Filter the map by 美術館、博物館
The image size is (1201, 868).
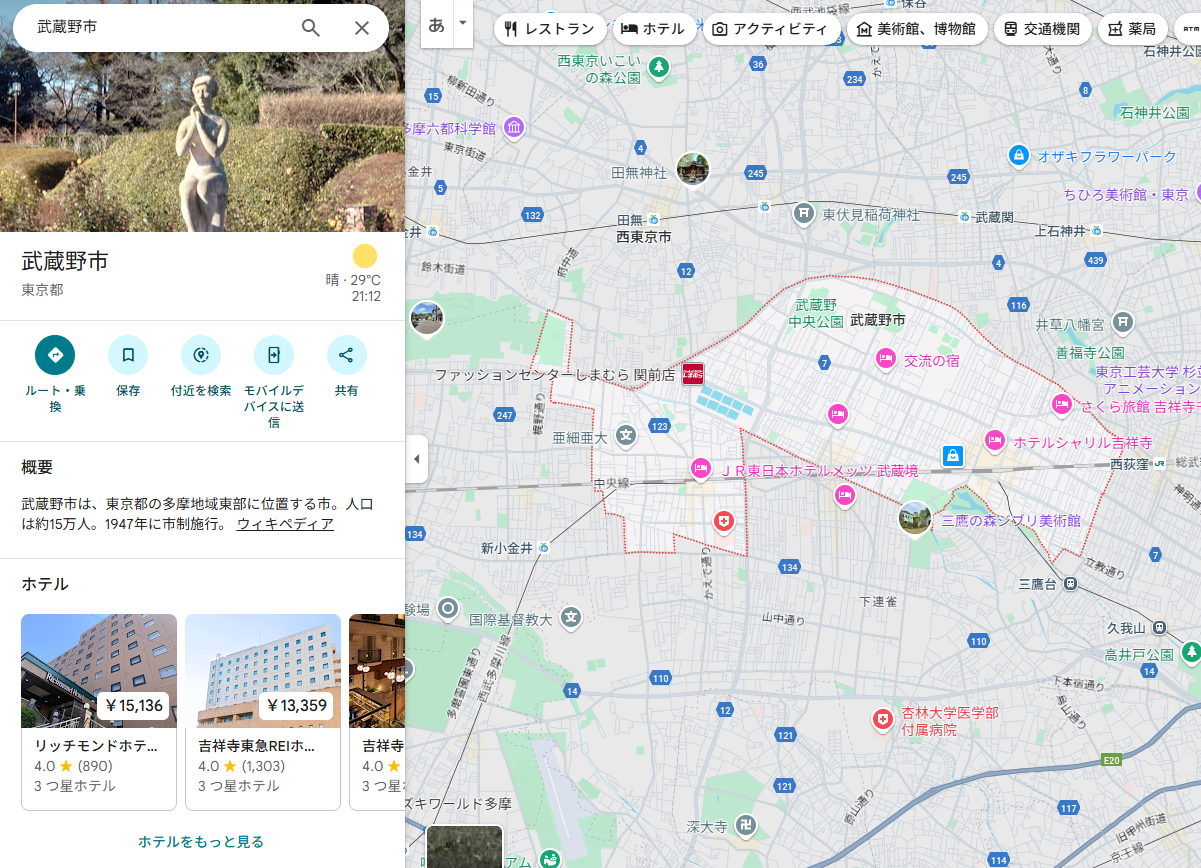(x=916, y=29)
